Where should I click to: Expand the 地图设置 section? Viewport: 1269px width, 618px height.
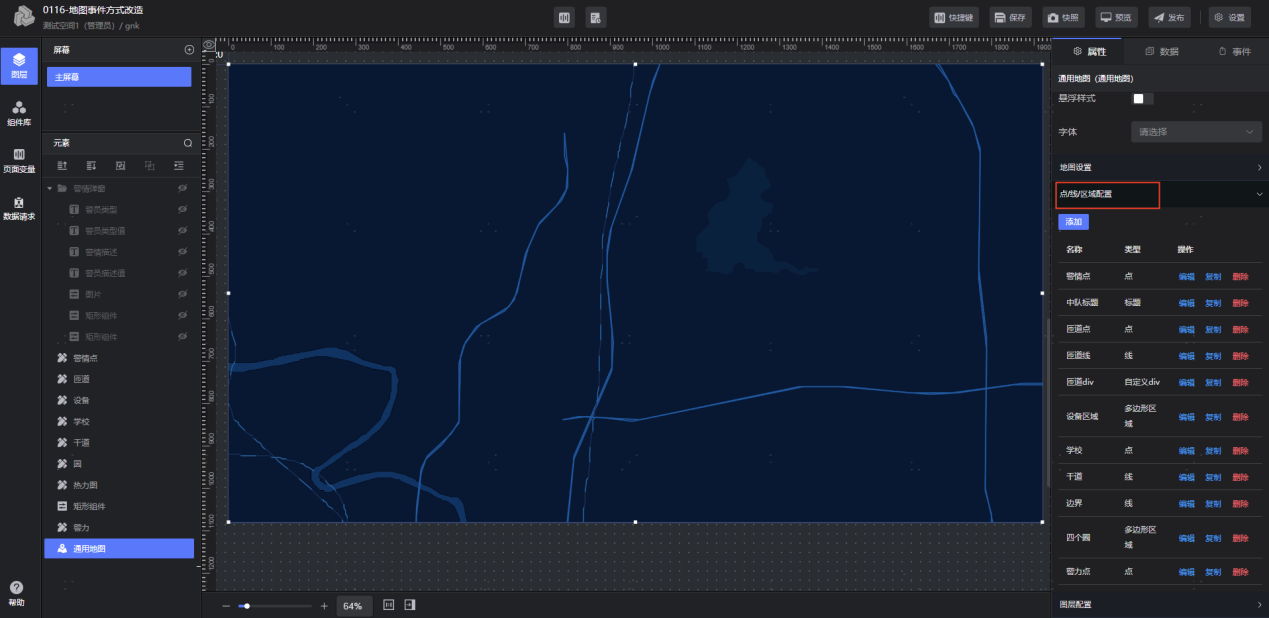tap(1160, 167)
